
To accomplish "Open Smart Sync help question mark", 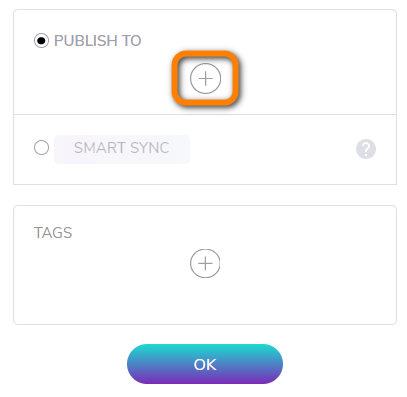I will click(366, 149).
